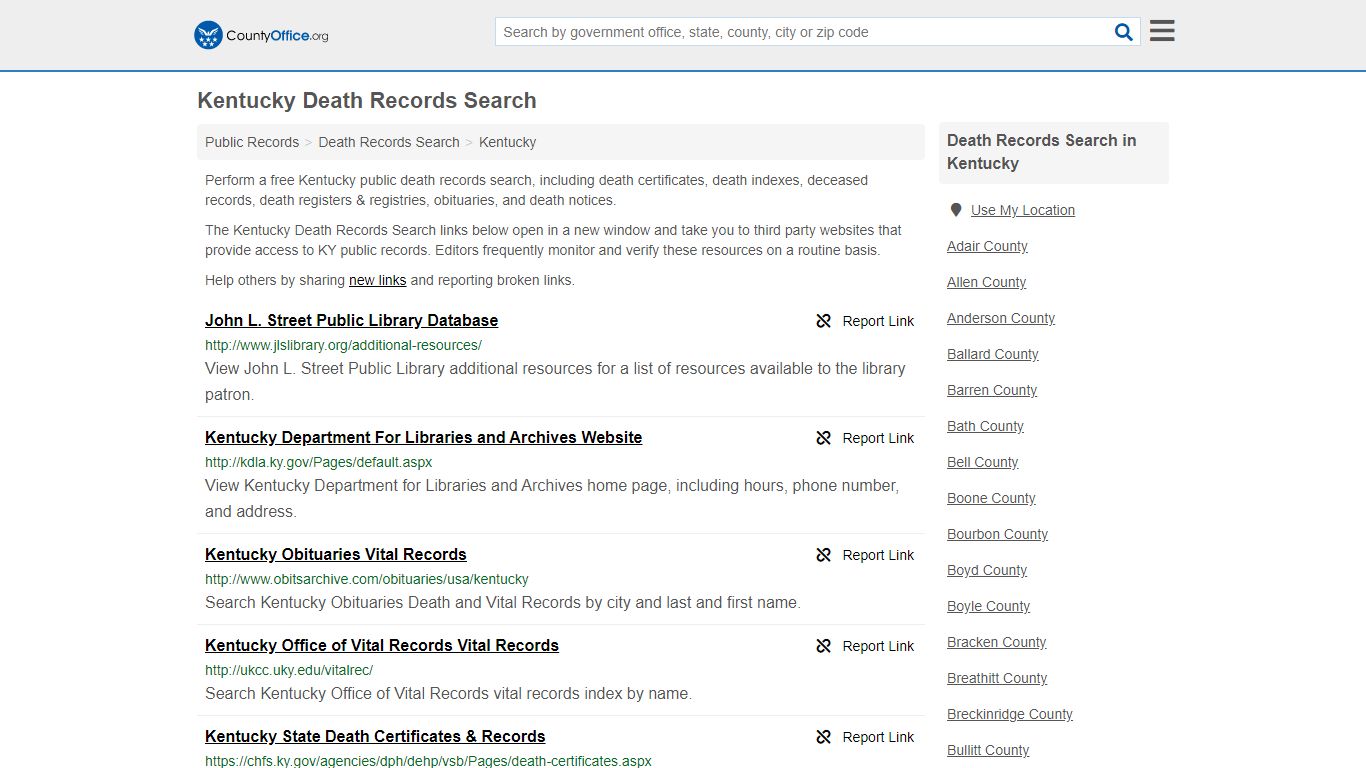Select Boyd County

click(987, 570)
